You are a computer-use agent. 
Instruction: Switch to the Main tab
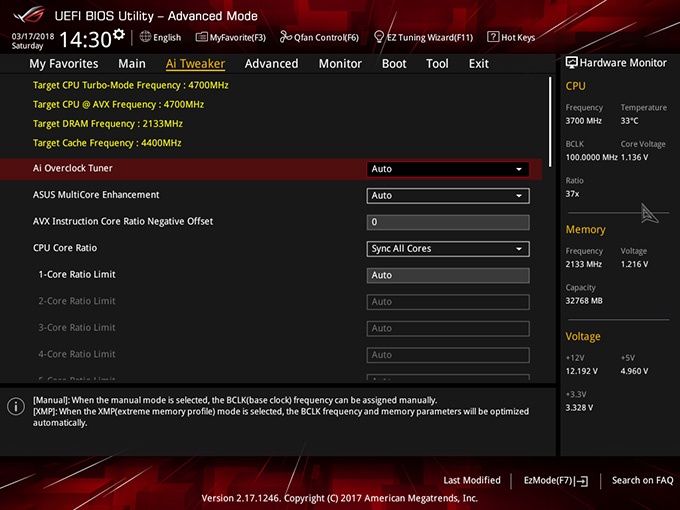click(132, 64)
